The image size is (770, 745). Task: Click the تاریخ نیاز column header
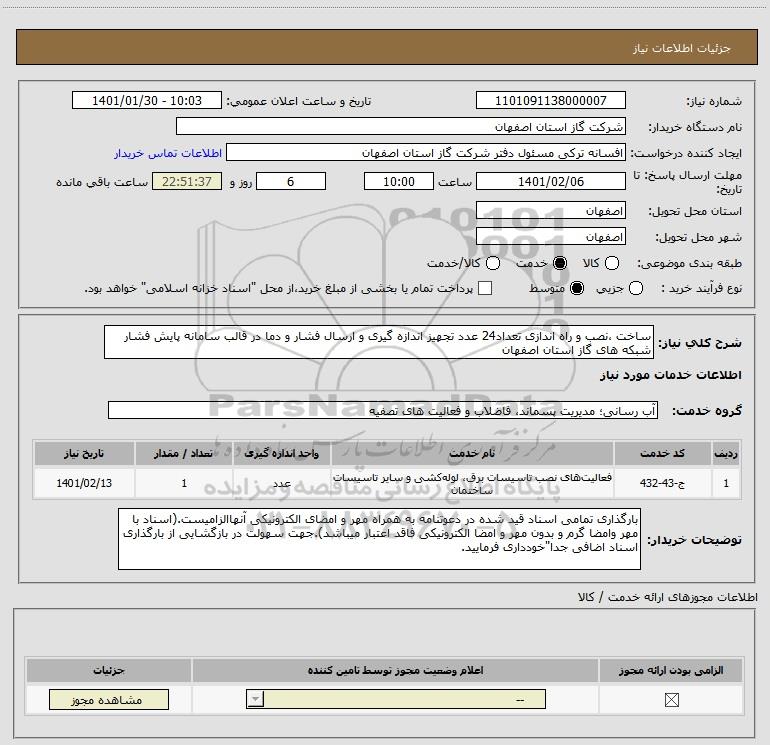click(84, 453)
